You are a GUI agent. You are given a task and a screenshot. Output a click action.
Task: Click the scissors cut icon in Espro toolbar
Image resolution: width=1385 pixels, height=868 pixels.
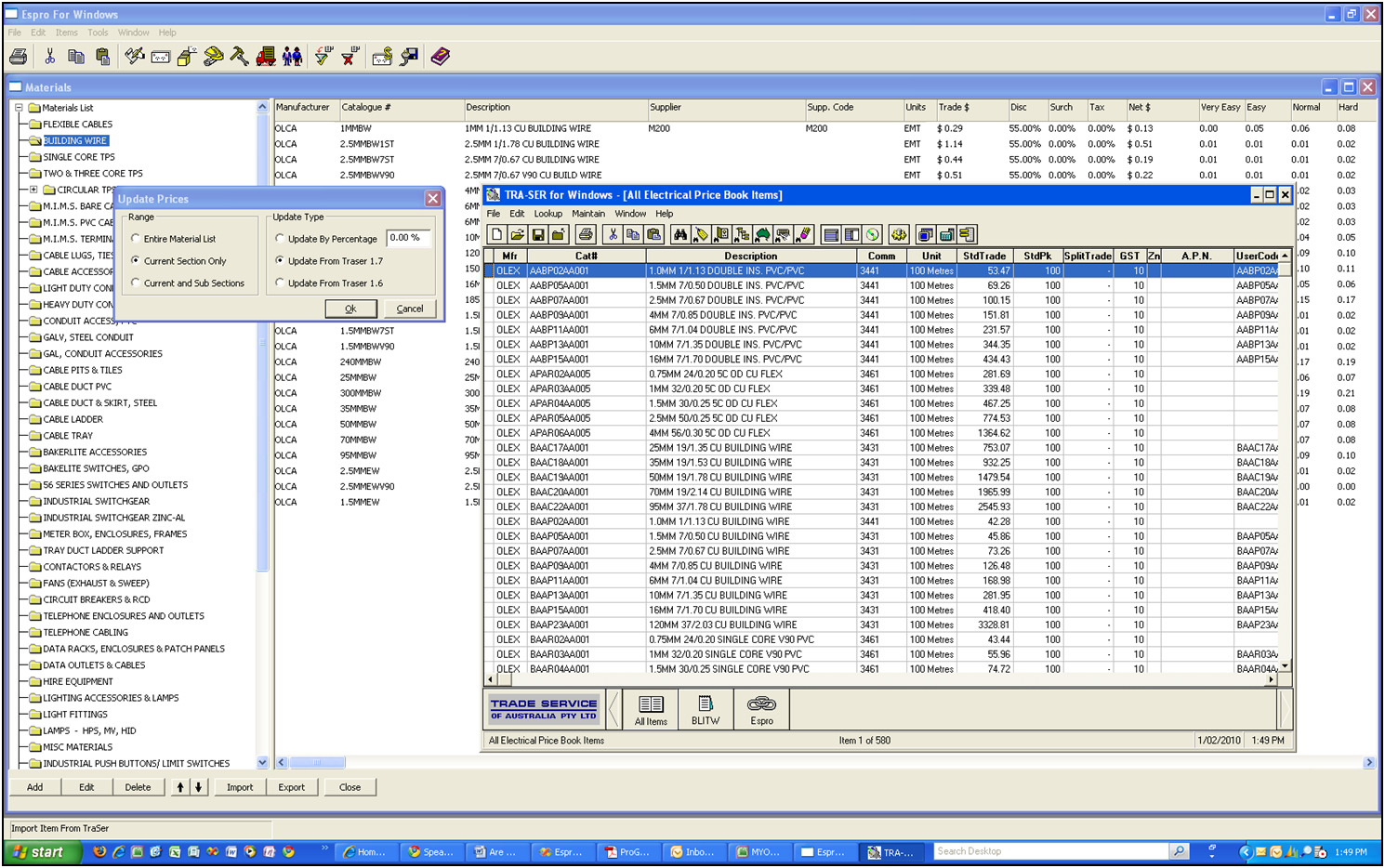(x=49, y=57)
